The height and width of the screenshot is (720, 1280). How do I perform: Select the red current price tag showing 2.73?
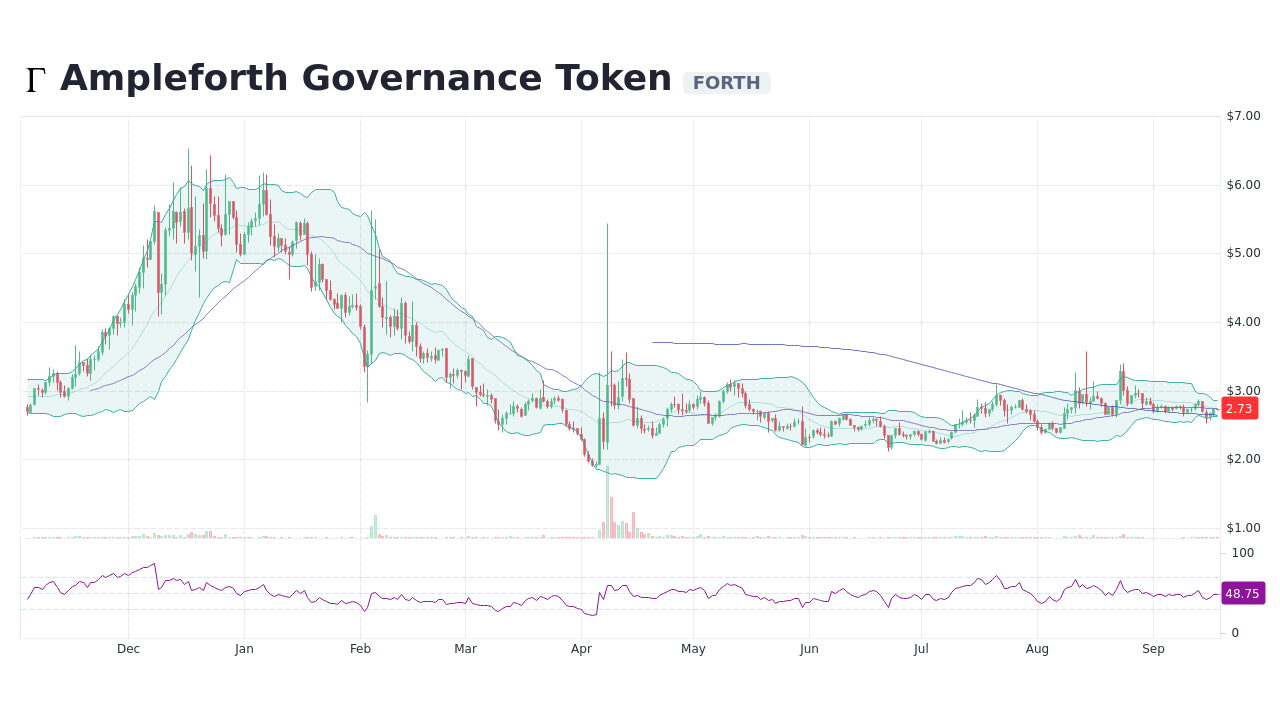[1239, 408]
